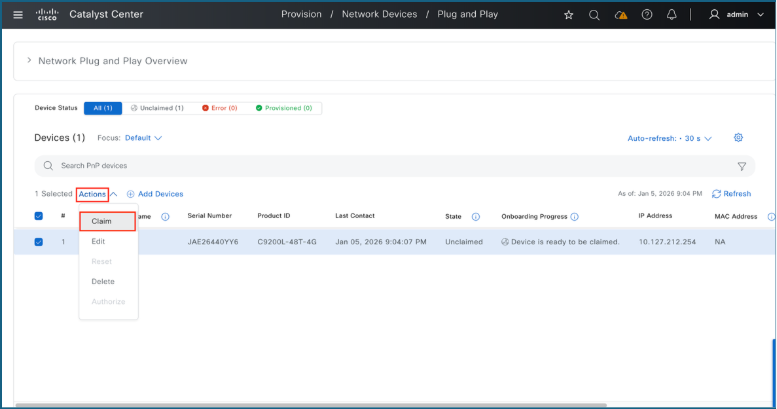The width and height of the screenshot is (777, 409).
Task: Show info for Onboarding Progress column
Action: (x=574, y=217)
